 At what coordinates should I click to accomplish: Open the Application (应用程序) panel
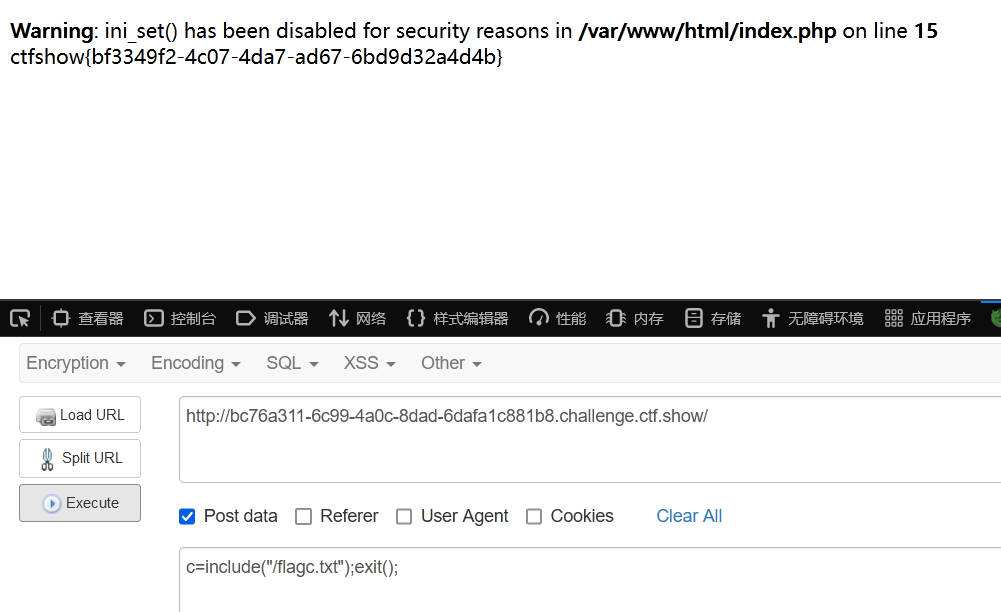928,318
